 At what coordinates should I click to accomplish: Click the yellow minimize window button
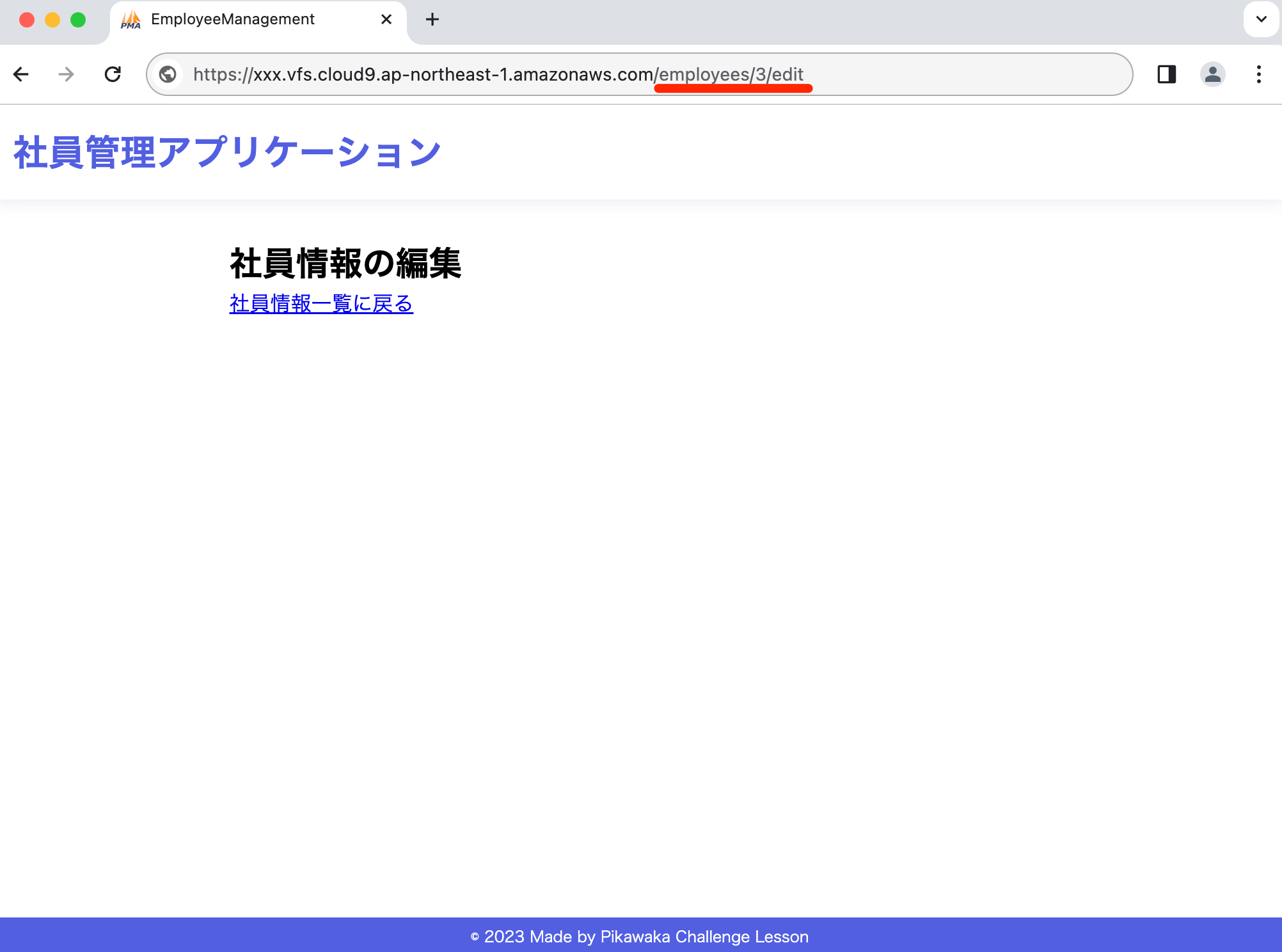point(52,20)
